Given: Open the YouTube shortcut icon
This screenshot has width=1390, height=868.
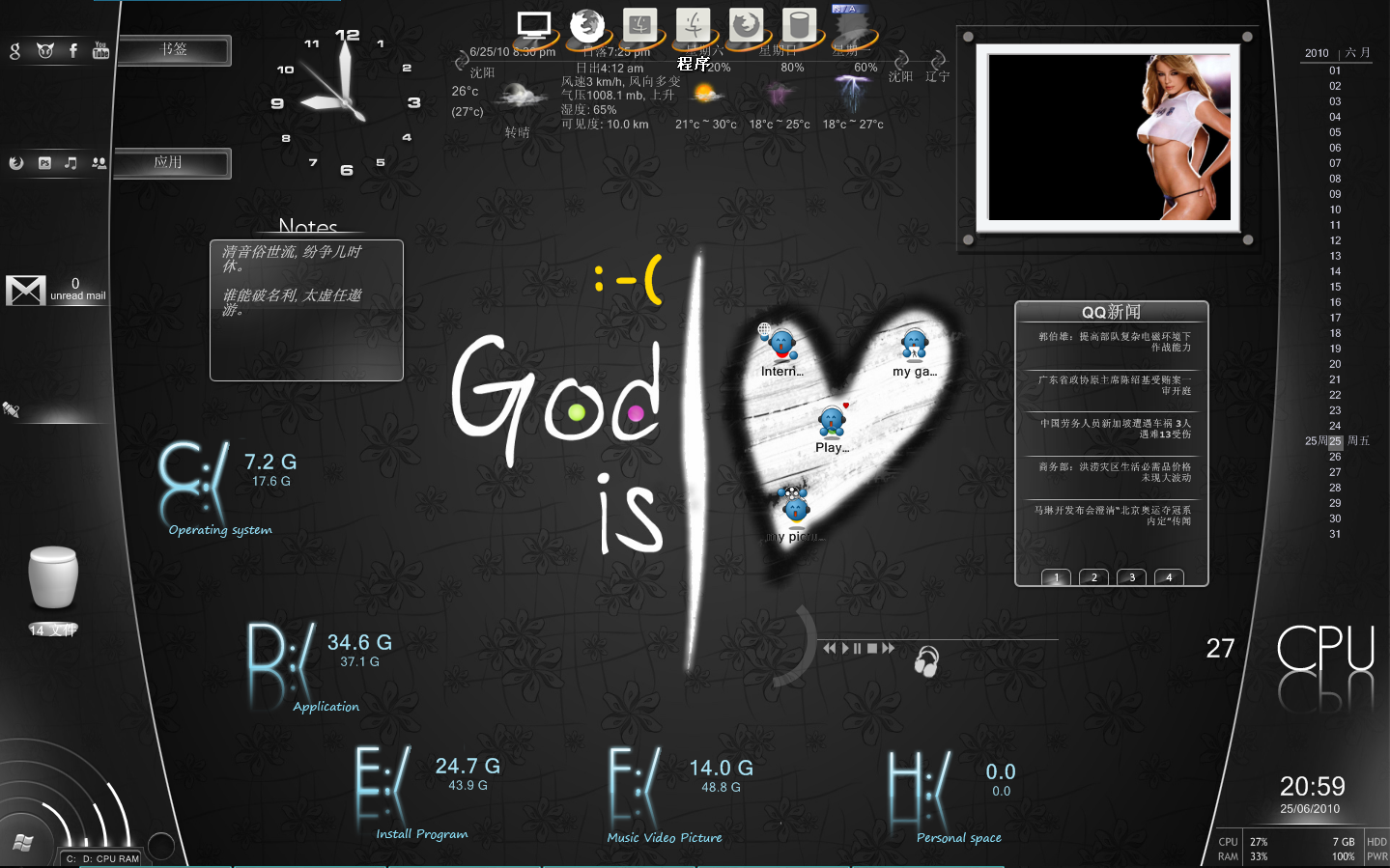Looking at the screenshot, I should click(100, 50).
